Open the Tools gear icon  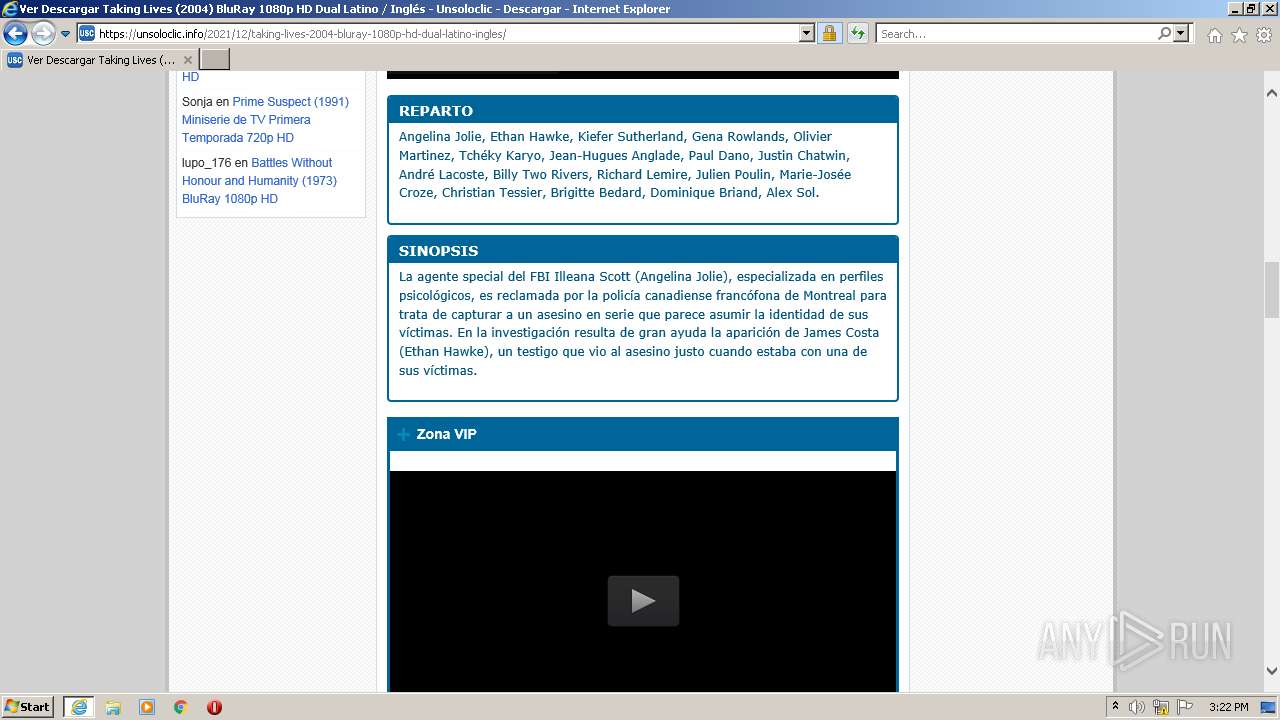coord(1264,35)
